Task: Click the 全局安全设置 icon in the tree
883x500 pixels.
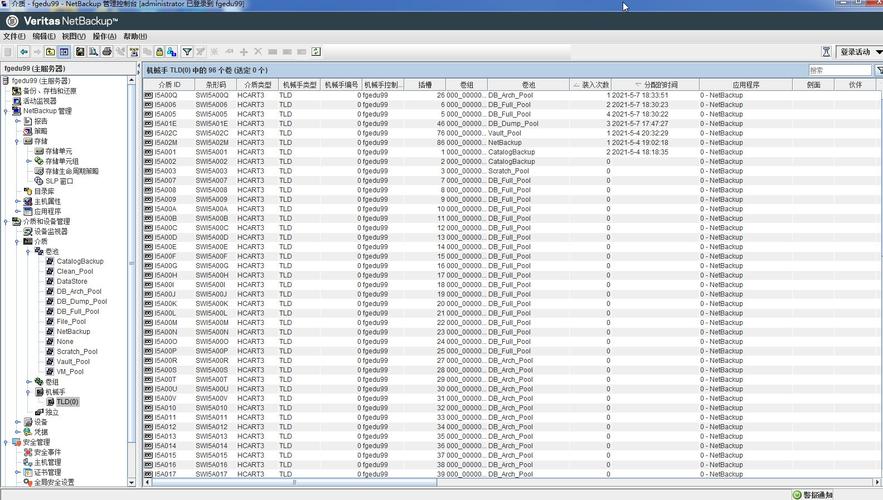Action: [28, 483]
